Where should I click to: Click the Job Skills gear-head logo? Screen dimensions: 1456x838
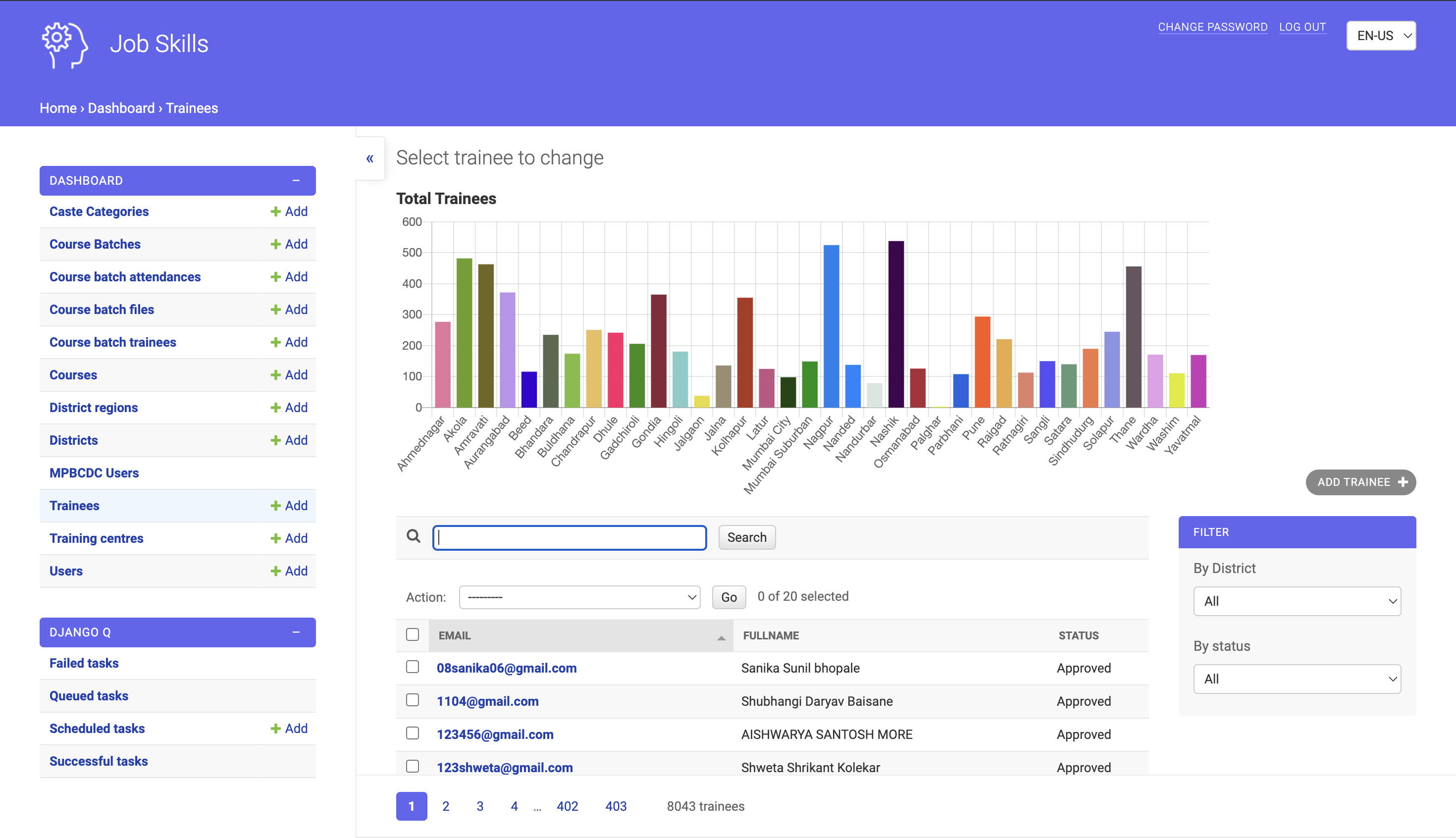pos(64,45)
